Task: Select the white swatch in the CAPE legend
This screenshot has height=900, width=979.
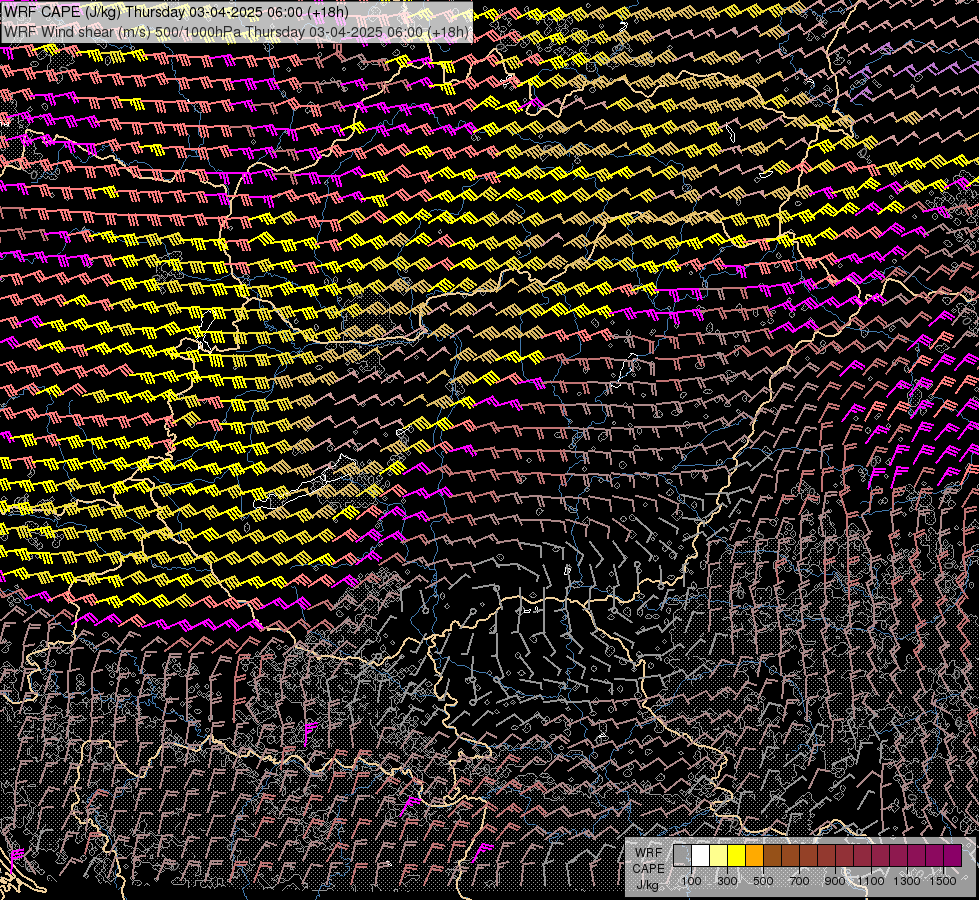Action: point(701,855)
